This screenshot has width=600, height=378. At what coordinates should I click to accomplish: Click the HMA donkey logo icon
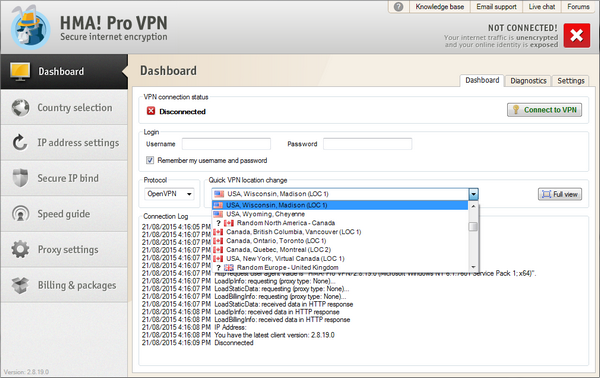pos(30,28)
